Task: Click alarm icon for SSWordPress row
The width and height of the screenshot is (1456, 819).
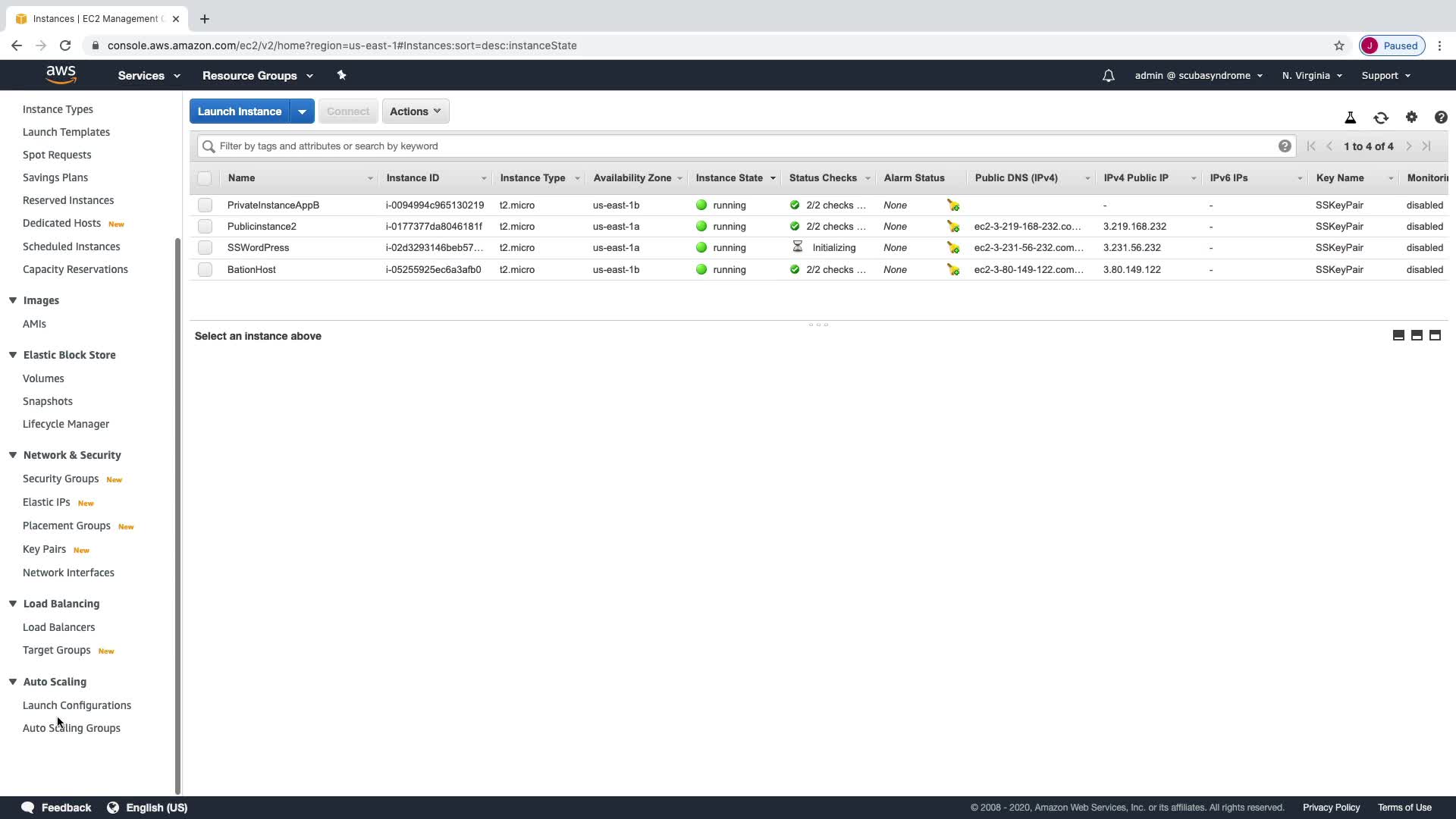Action: [953, 248]
